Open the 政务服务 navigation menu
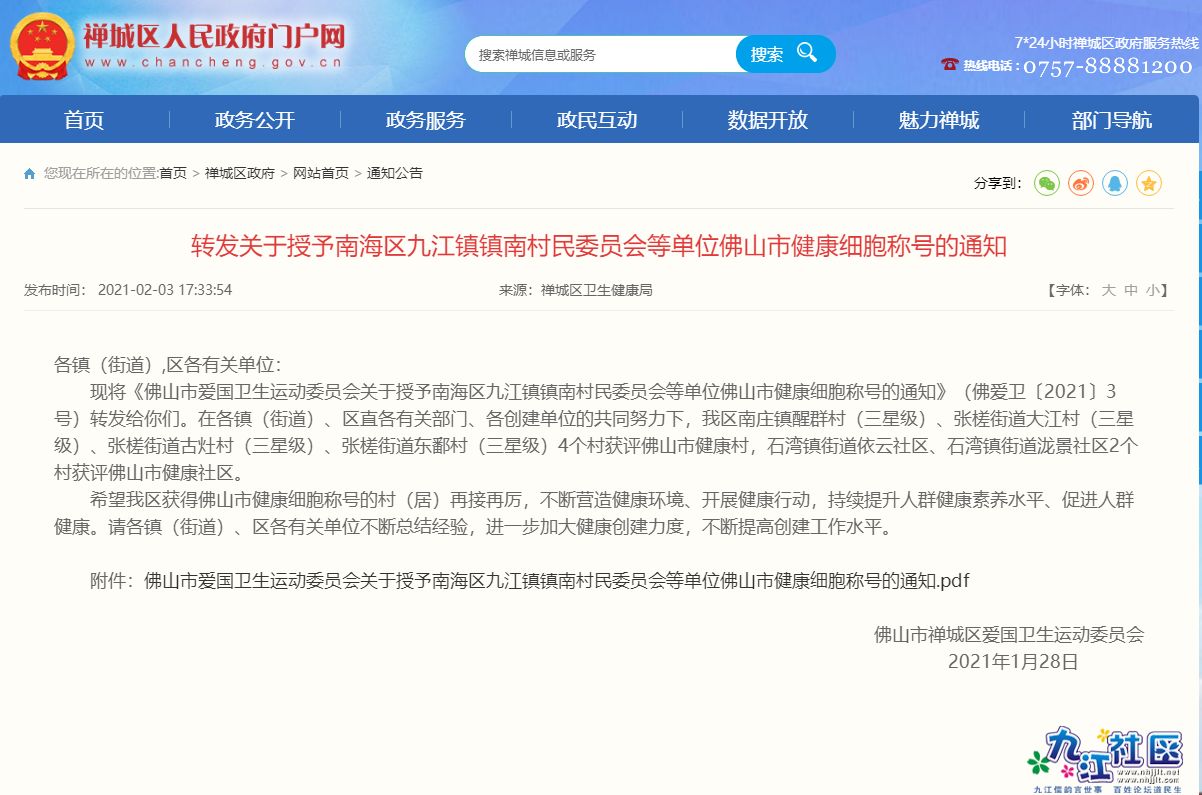Screen dimensions: 1202x795 426,120
